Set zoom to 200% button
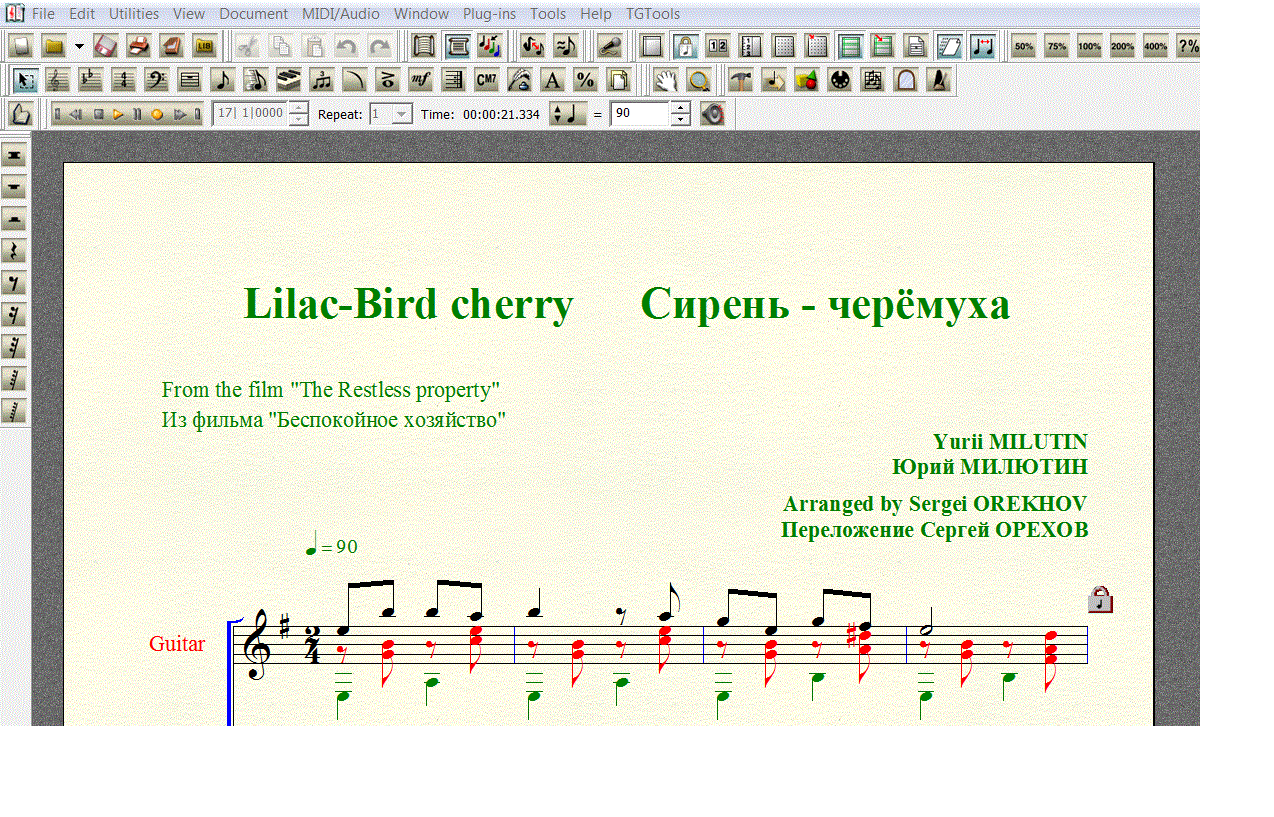1274x817 pixels. pyautogui.click(x=1122, y=46)
